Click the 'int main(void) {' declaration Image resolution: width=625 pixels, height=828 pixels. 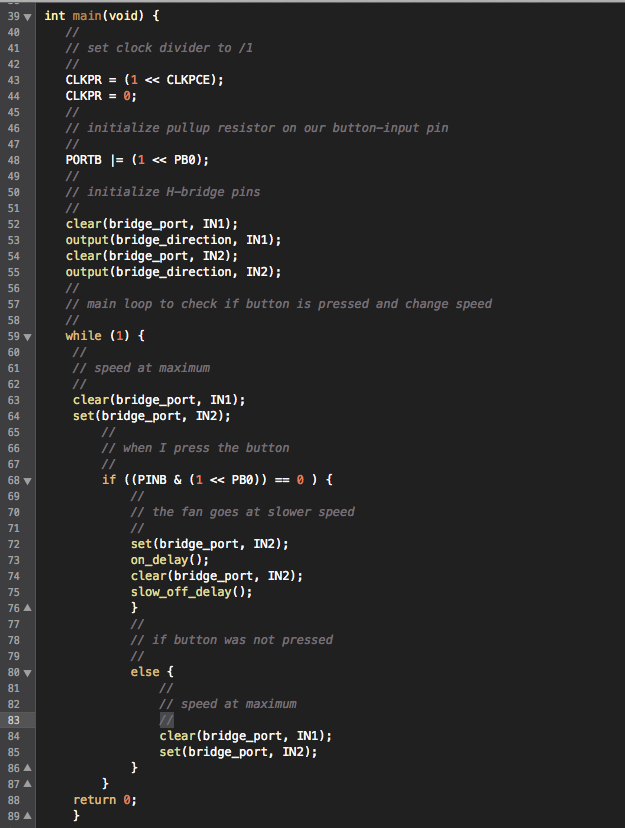101,16
